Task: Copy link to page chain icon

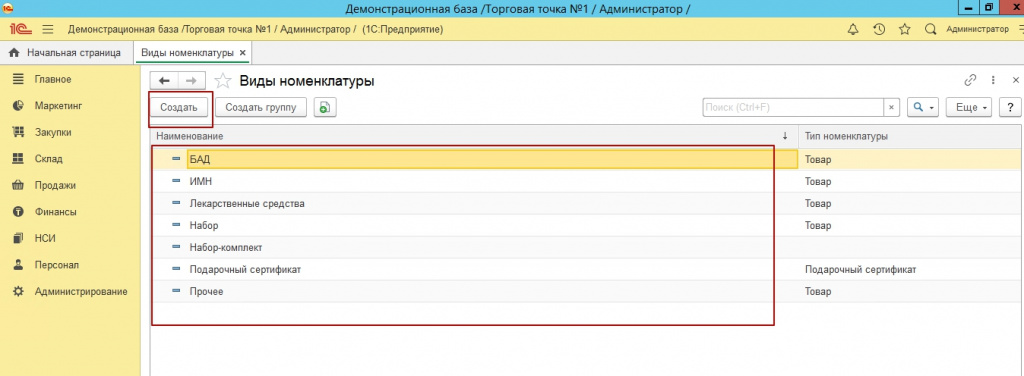Action: pyautogui.click(x=970, y=80)
